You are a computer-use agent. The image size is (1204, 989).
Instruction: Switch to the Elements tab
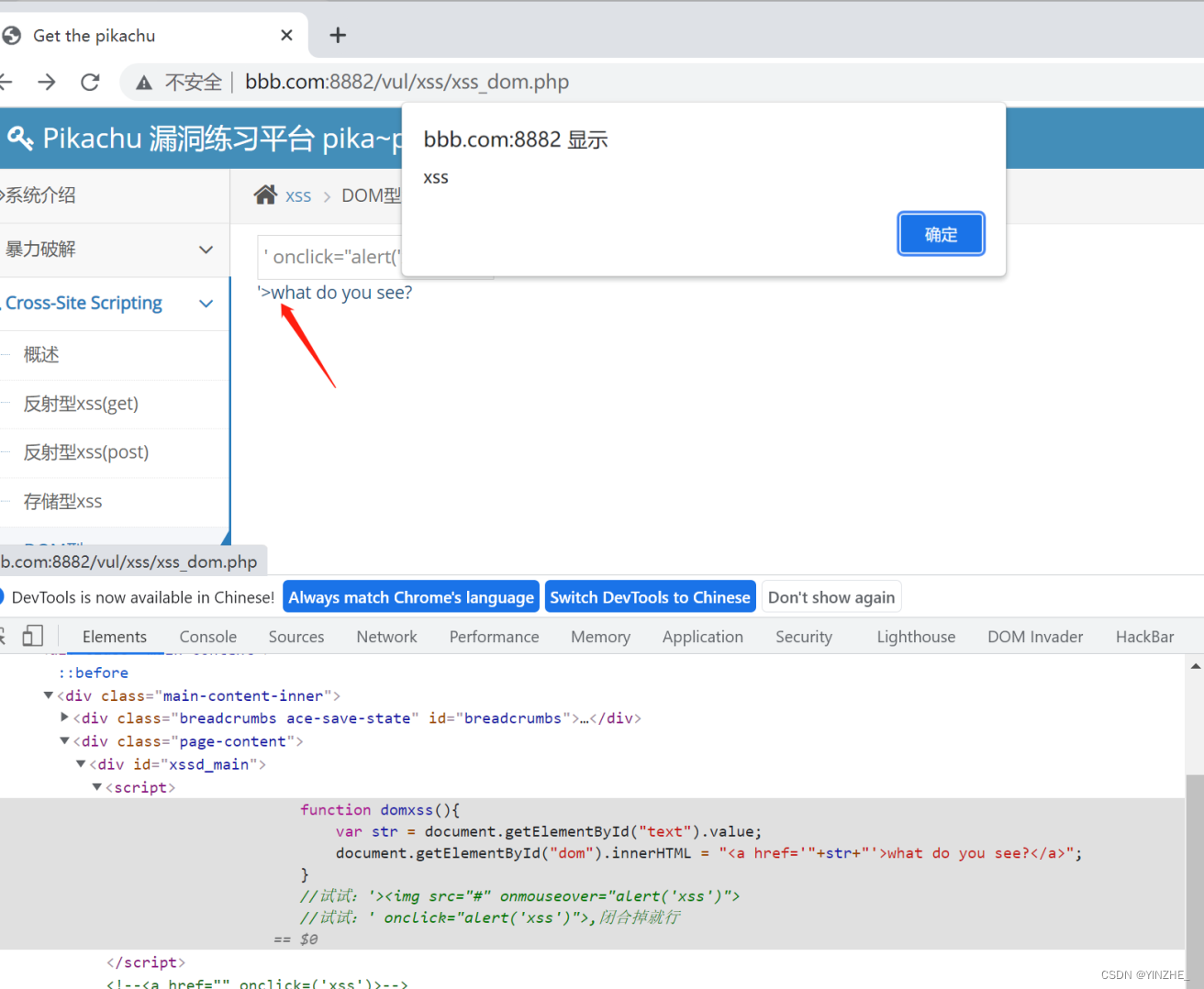(115, 637)
